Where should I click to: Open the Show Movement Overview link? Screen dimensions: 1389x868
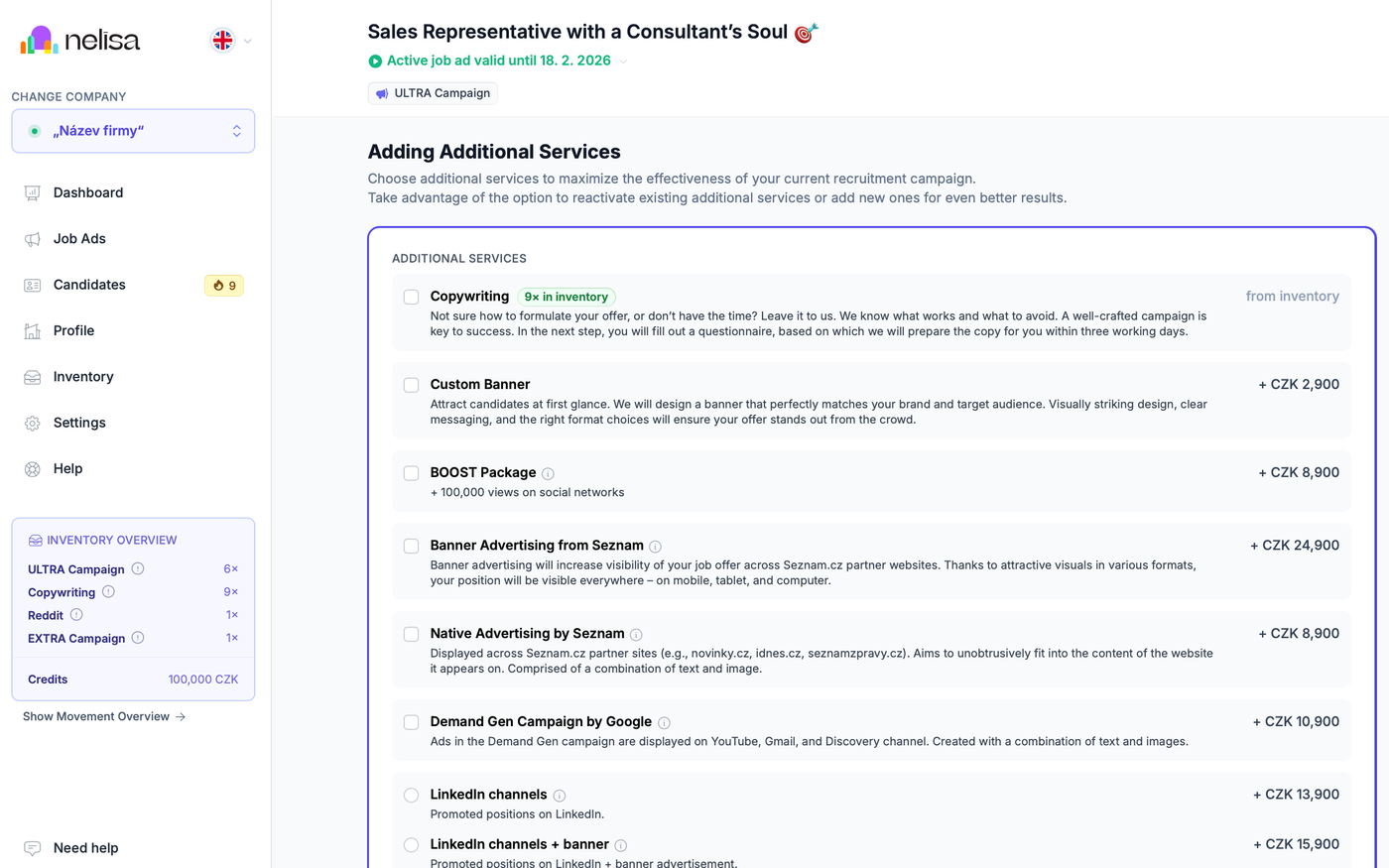click(x=104, y=716)
